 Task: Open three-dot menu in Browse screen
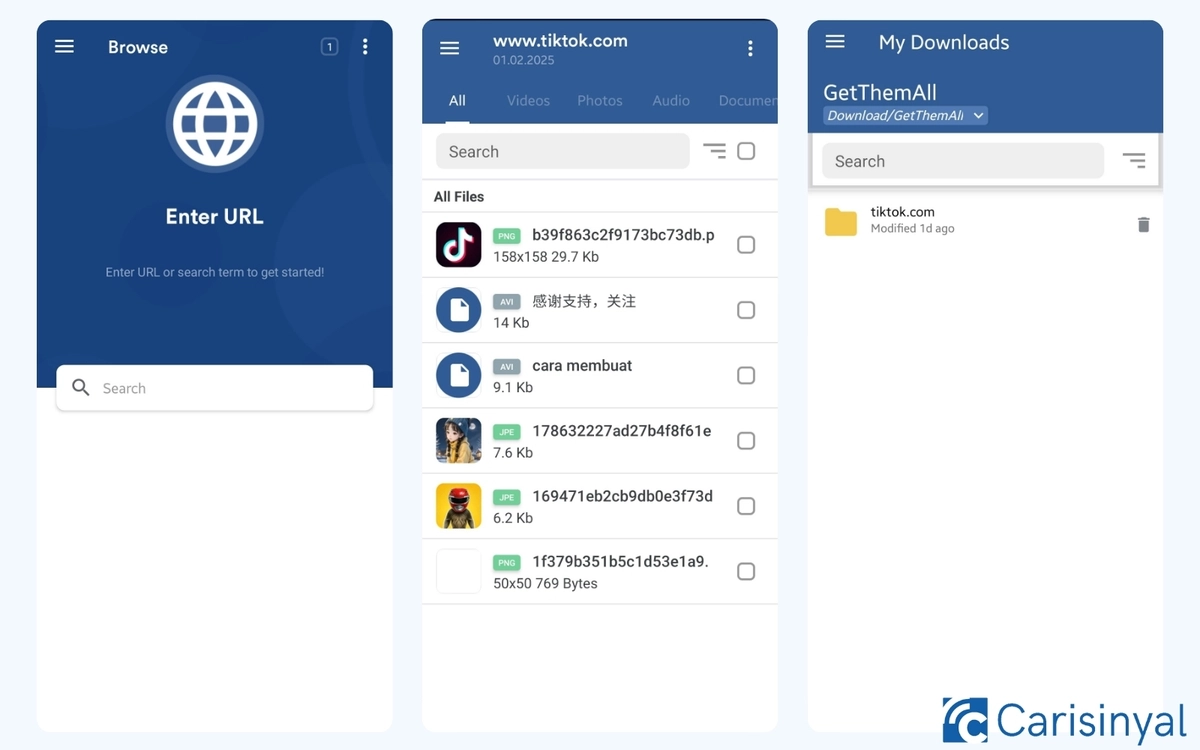tap(365, 46)
